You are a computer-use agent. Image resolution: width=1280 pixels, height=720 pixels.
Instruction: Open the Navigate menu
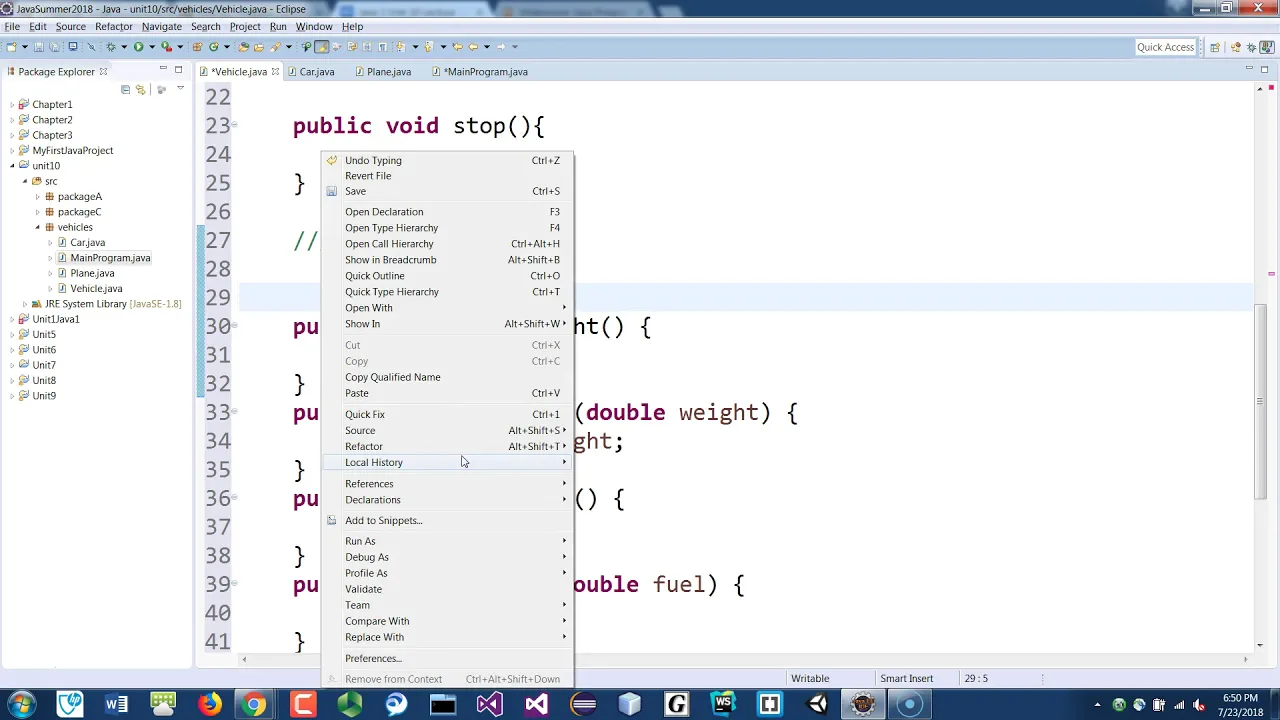pos(162,27)
